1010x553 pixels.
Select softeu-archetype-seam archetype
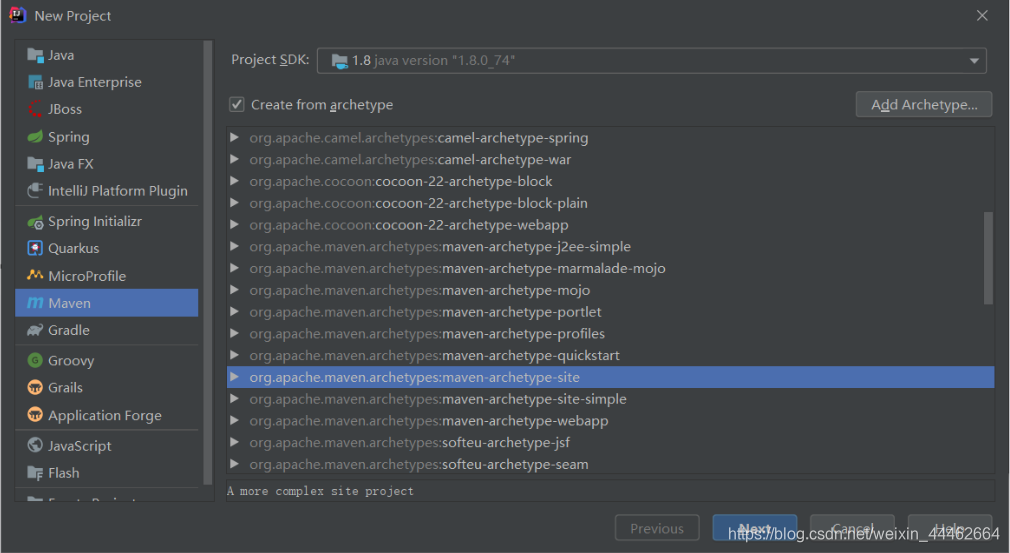(x=610, y=464)
